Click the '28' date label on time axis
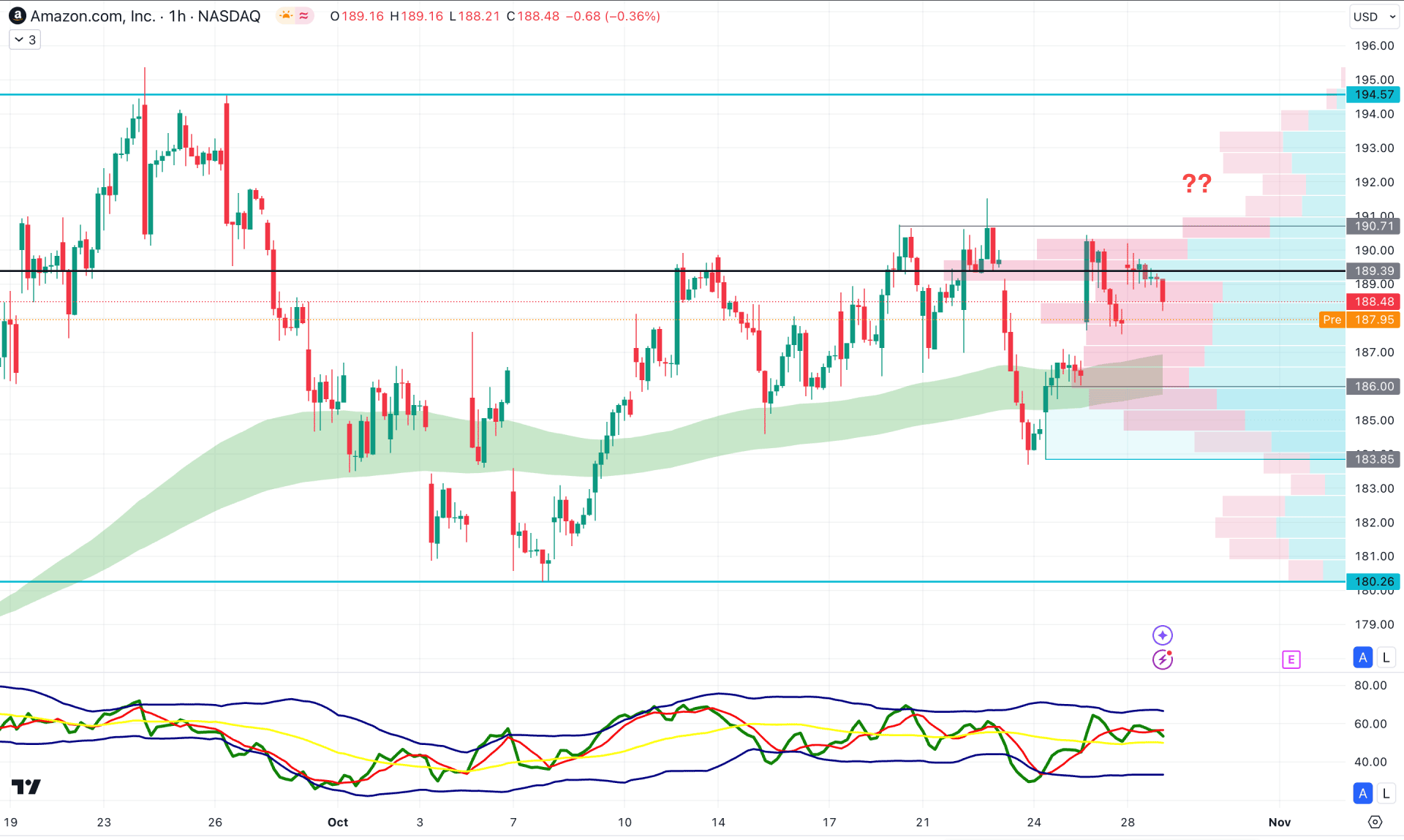The image size is (1404, 840). click(1128, 822)
